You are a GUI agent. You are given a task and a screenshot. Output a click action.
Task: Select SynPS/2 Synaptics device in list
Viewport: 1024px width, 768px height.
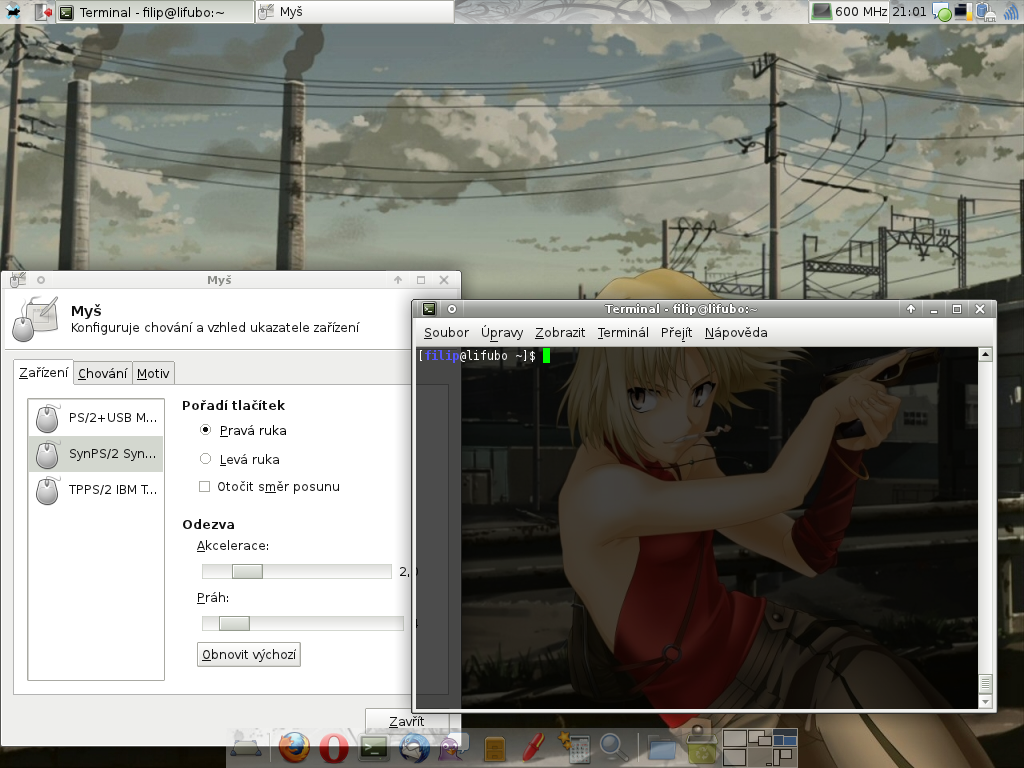(96, 454)
